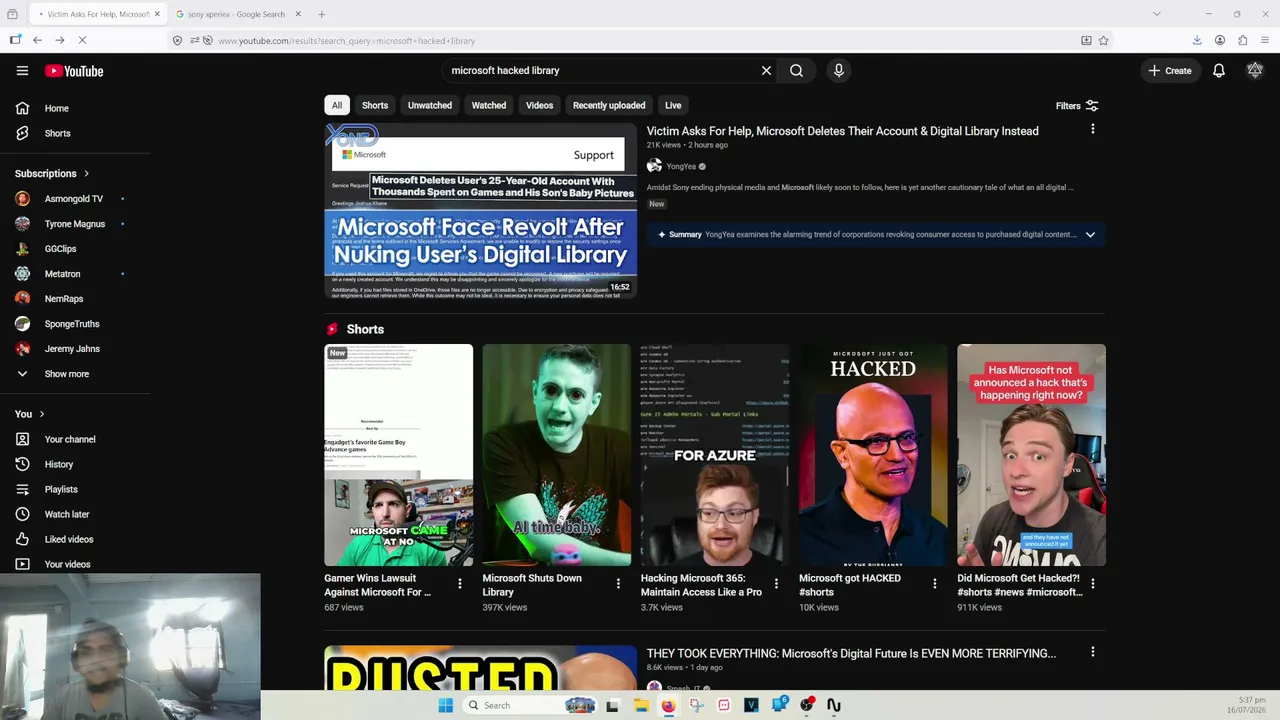Screen dimensions: 1280x720
Task: Open 'THEY TOOK EVERYTHING' video title
Action: tap(851, 653)
